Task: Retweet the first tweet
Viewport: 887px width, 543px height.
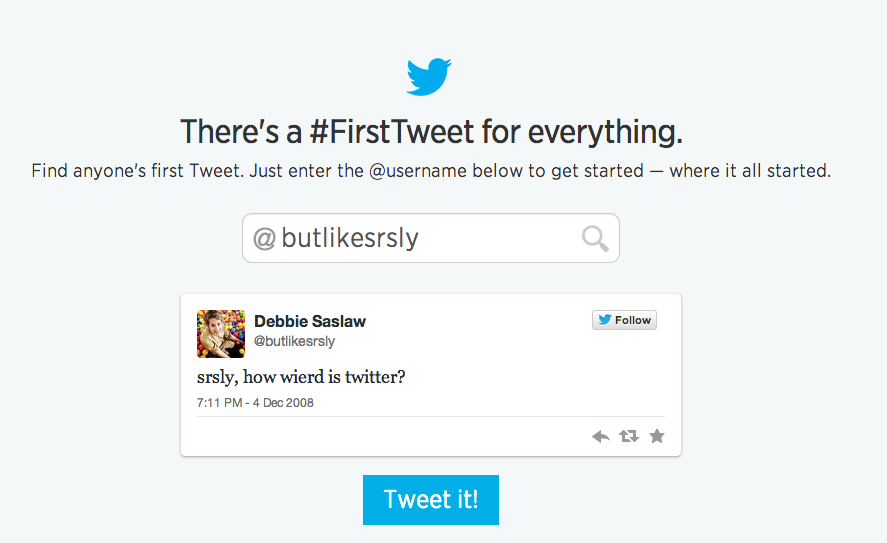Action: pyautogui.click(x=629, y=436)
